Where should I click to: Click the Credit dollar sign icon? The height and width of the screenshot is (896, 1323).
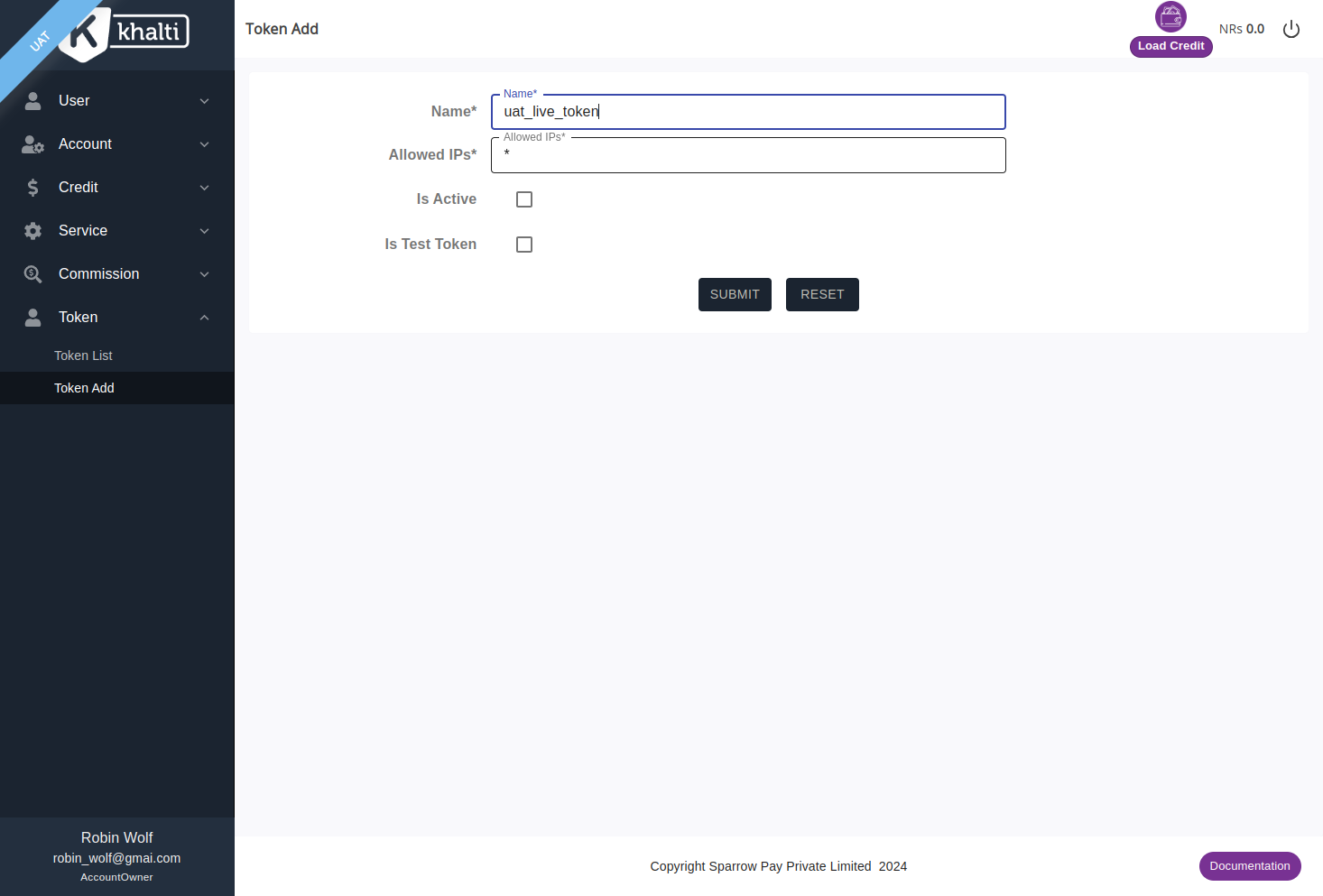pos(32,188)
